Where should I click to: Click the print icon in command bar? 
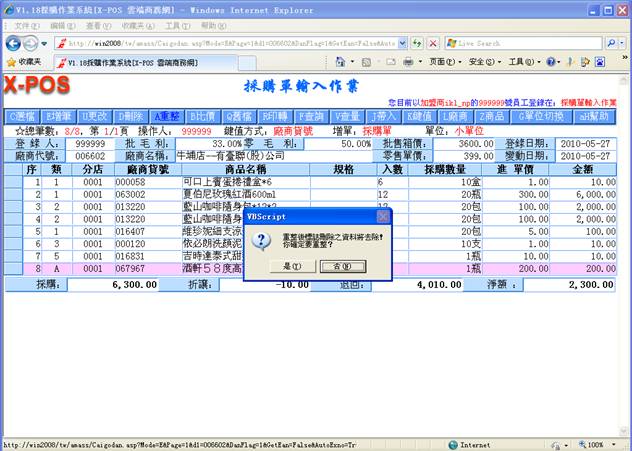408,62
